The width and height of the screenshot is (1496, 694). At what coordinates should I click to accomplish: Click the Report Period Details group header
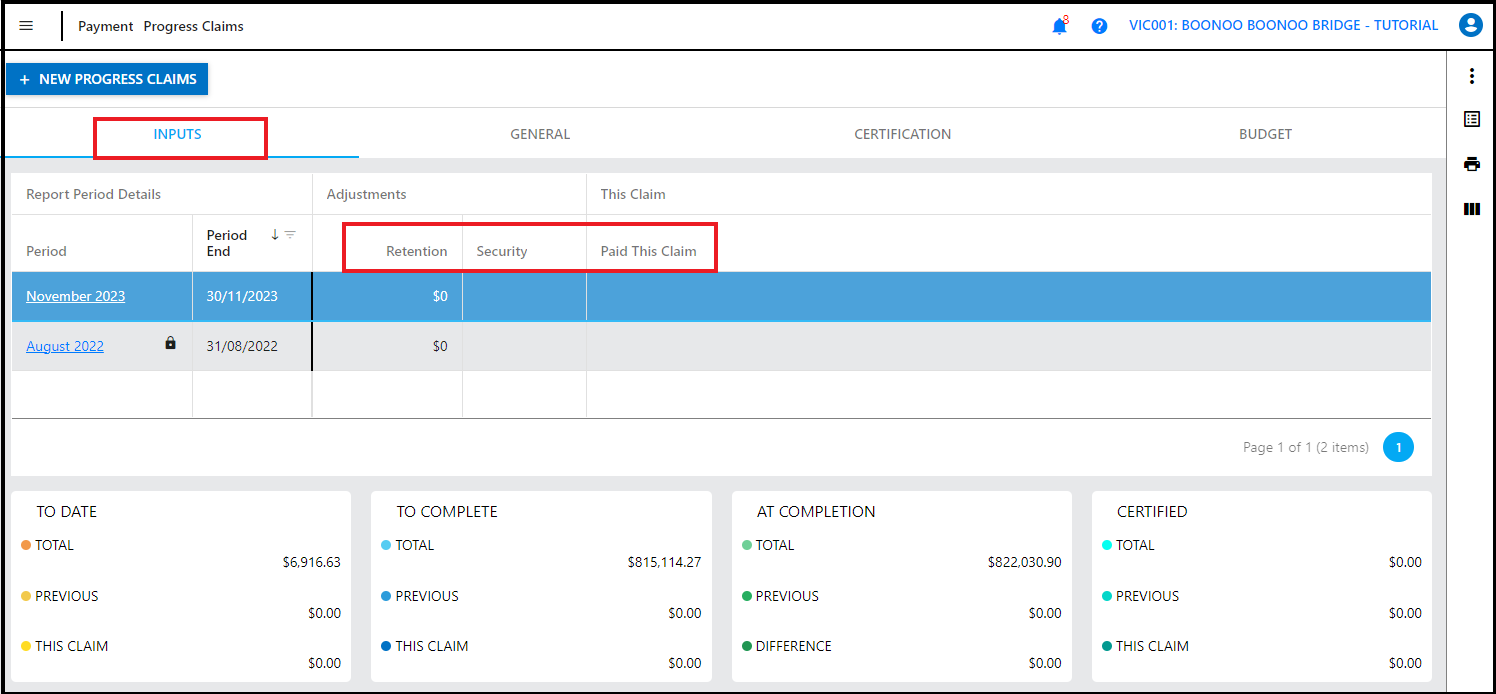(94, 194)
